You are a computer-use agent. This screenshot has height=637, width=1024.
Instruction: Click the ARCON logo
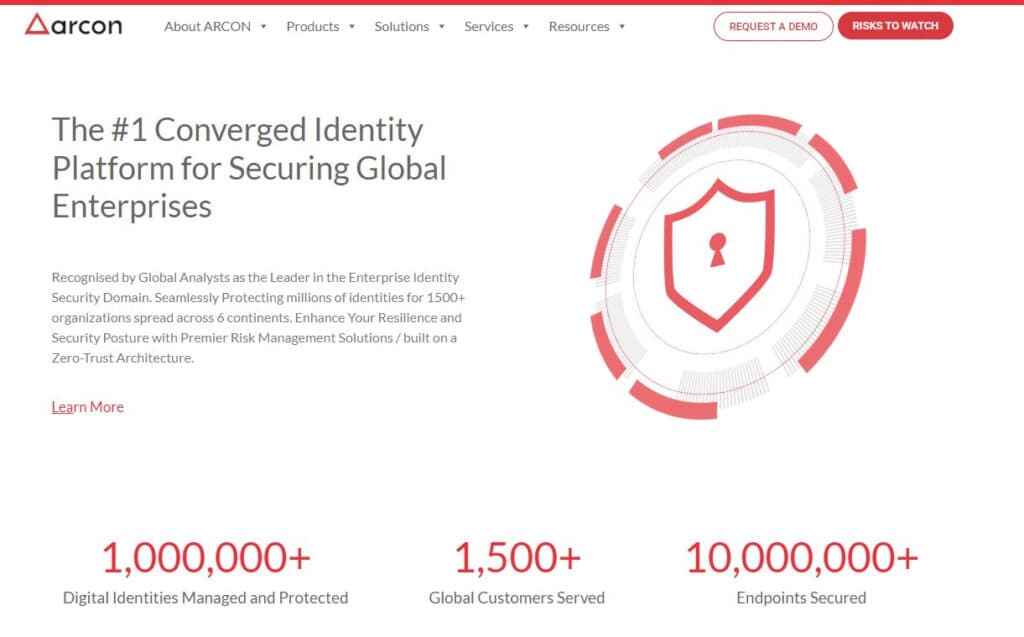[73, 25]
